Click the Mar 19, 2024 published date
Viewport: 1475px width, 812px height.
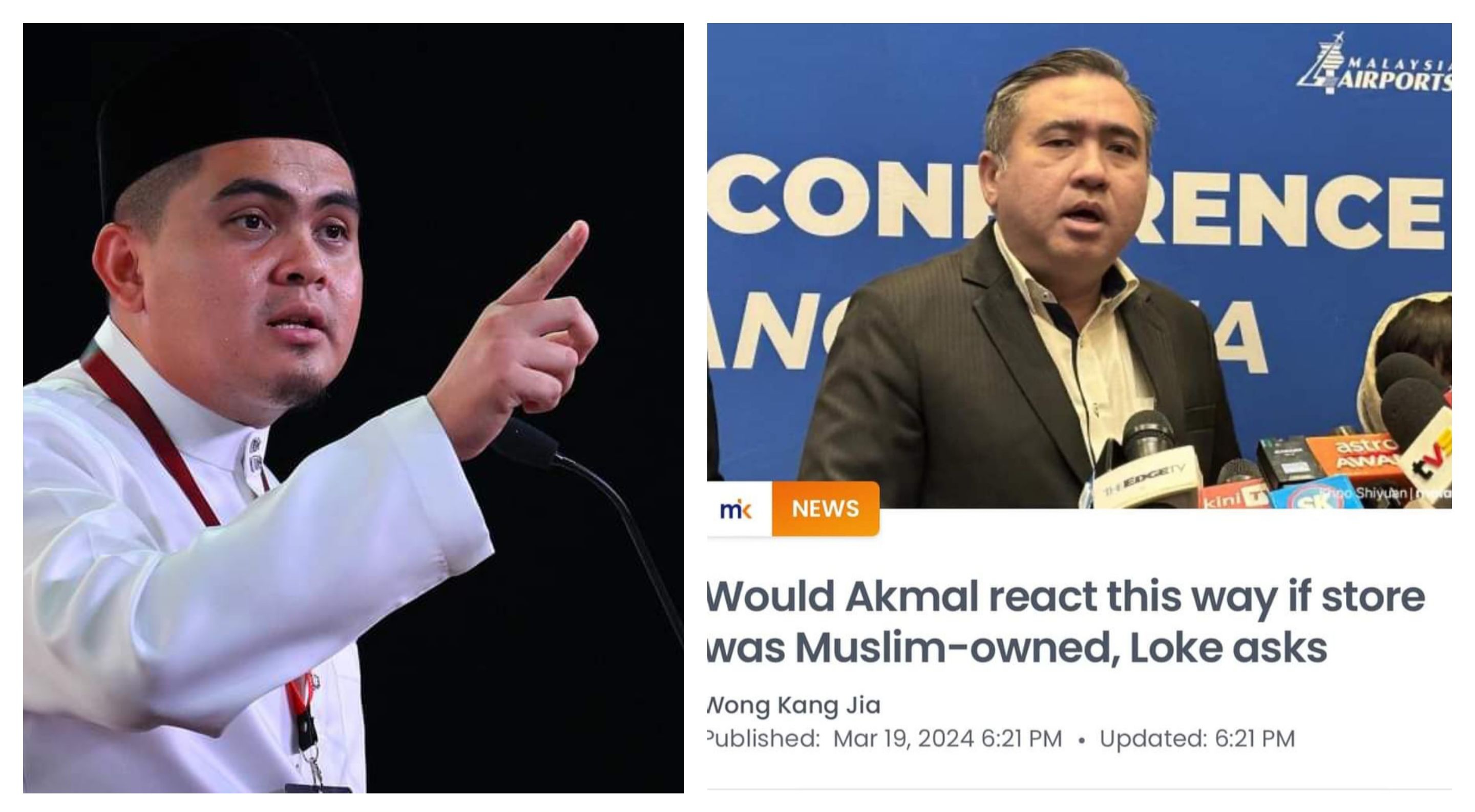point(947,739)
